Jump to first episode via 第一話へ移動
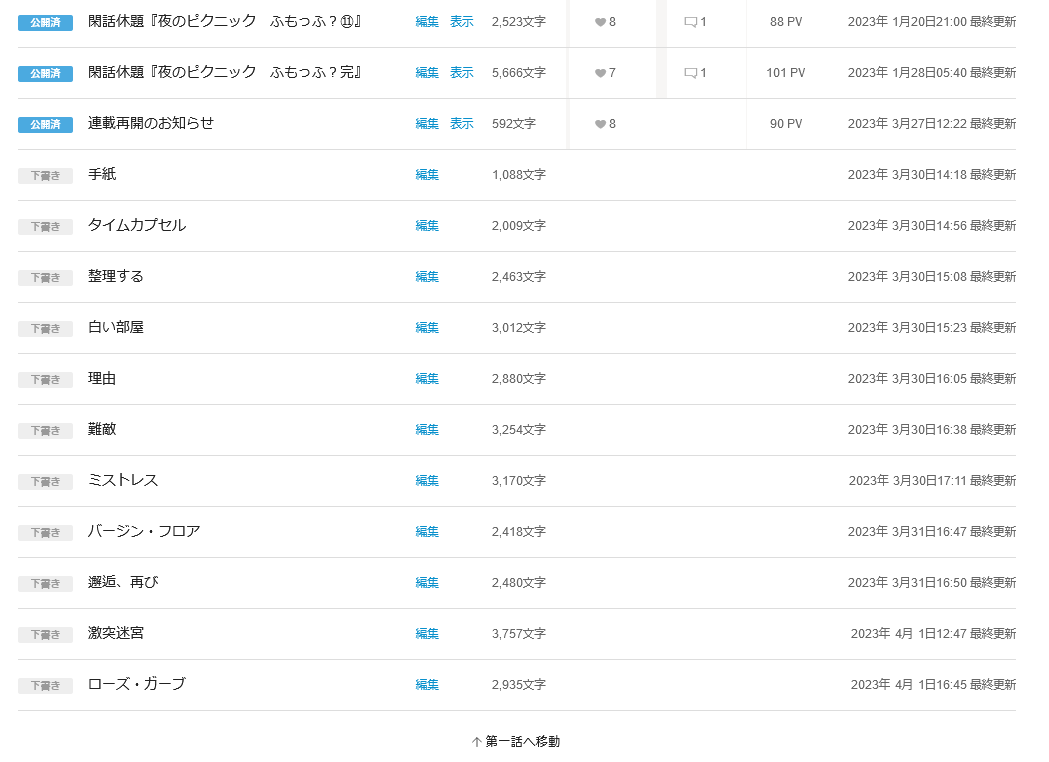 pyautogui.click(x=516, y=741)
